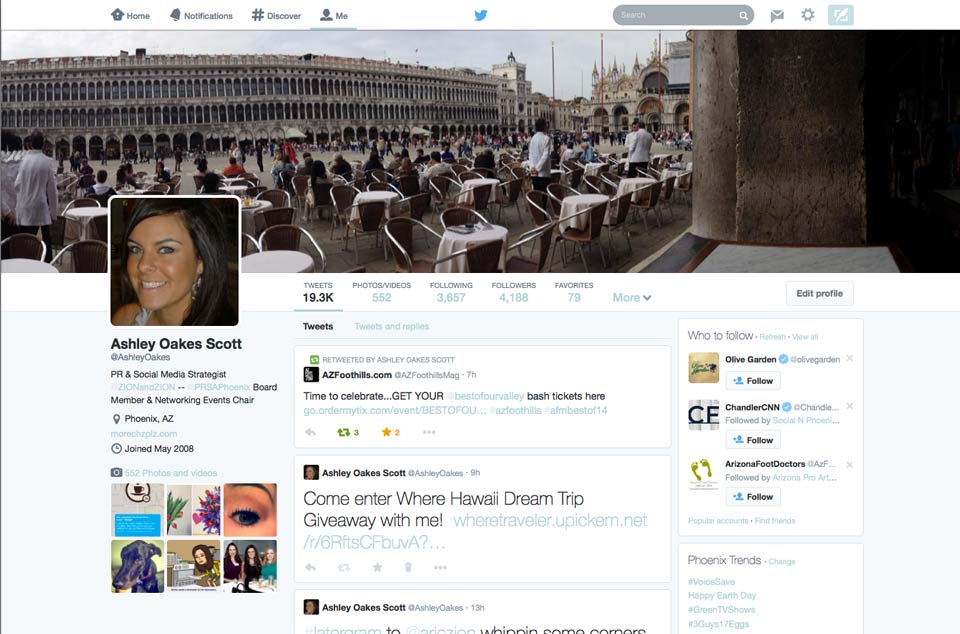Viewport: 960px width, 634px height.
Task: Click retweet icon on Hawaii giveaway tweet
Action: (343, 567)
